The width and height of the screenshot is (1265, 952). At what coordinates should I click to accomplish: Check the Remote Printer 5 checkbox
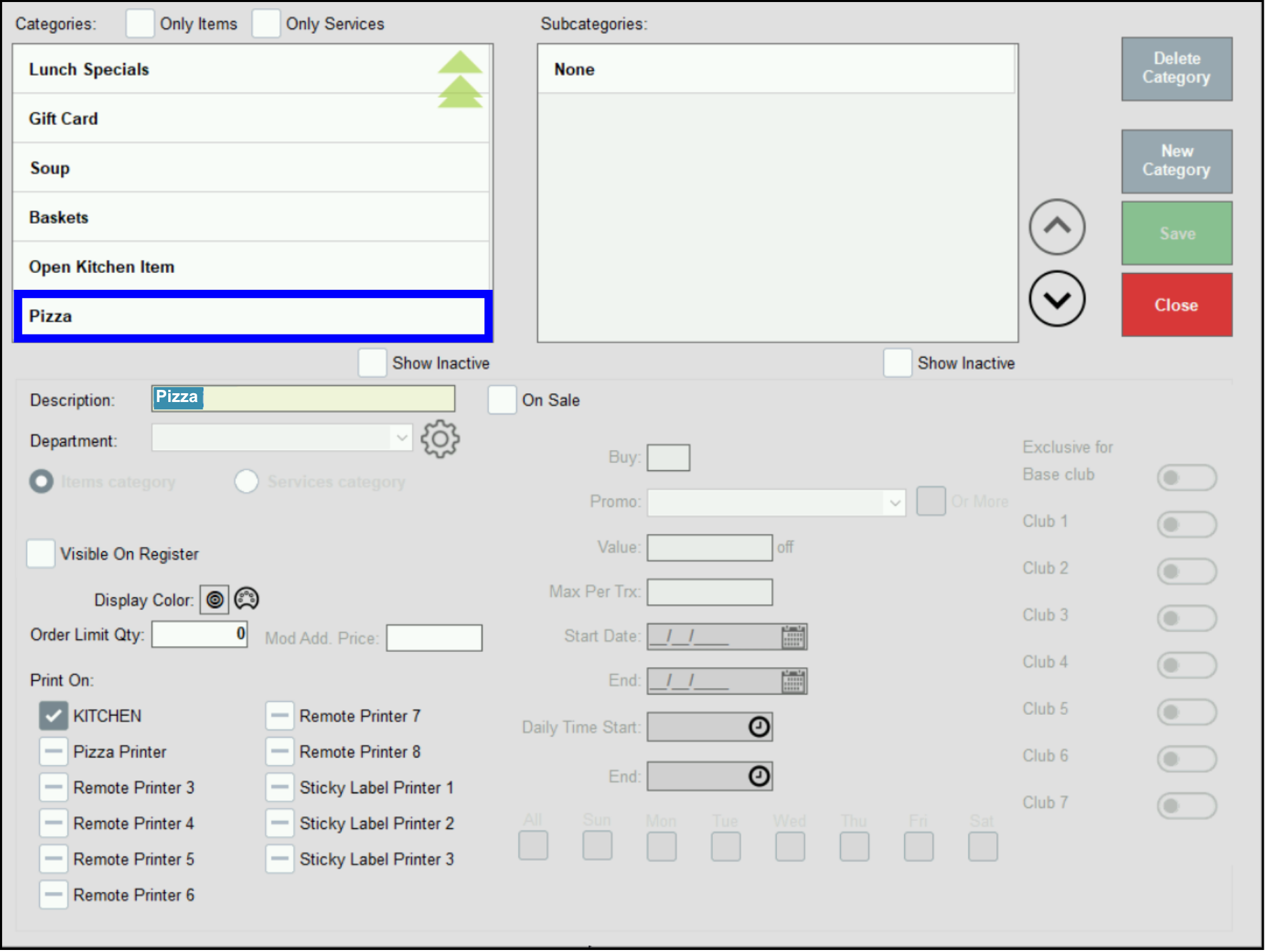53,859
